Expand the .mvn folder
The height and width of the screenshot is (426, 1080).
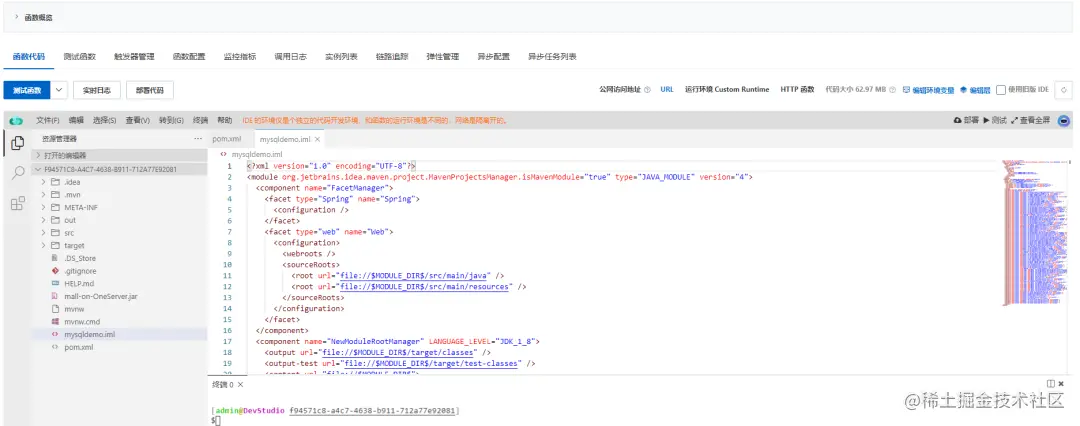pos(43,194)
